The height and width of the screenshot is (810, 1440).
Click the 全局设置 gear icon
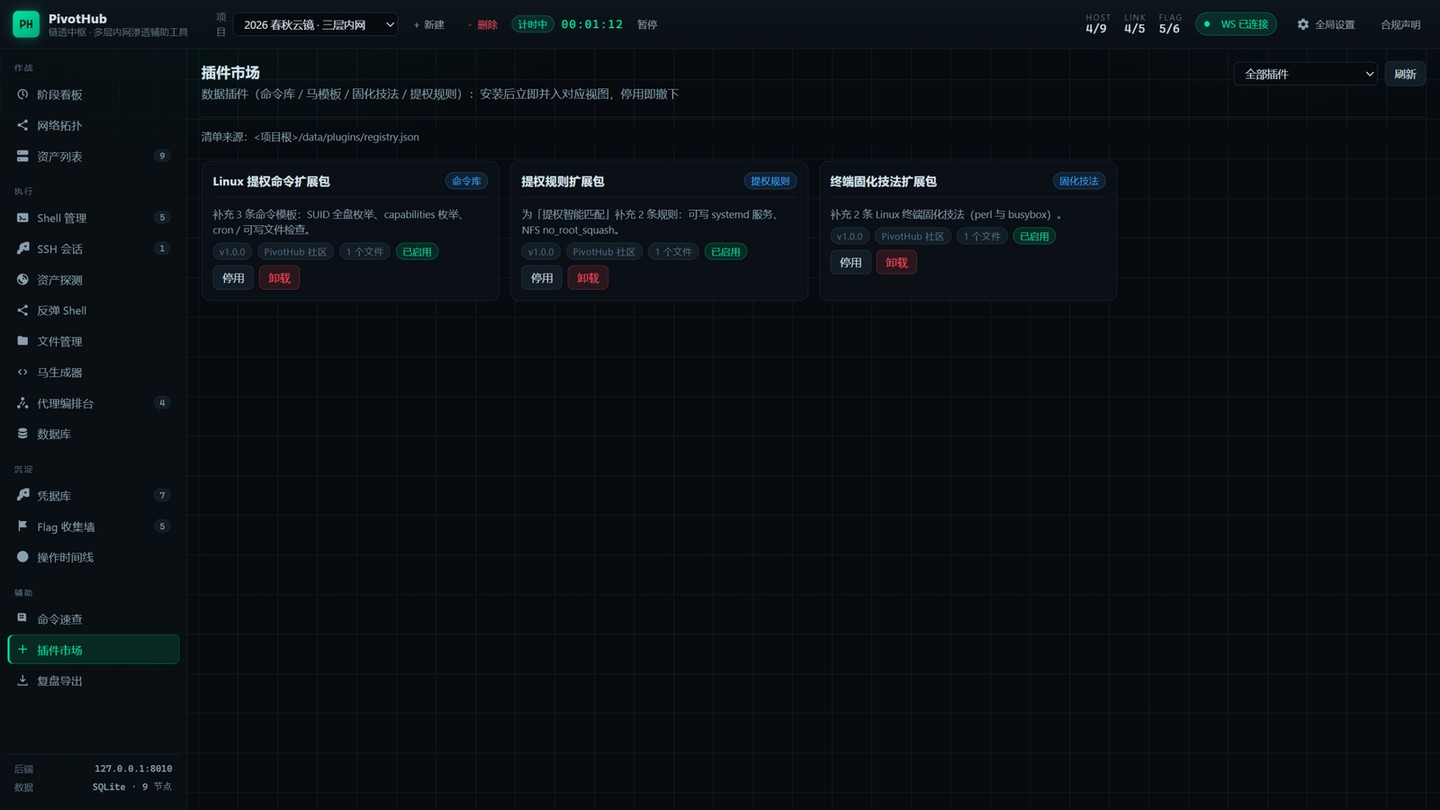pyautogui.click(x=1303, y=24)
